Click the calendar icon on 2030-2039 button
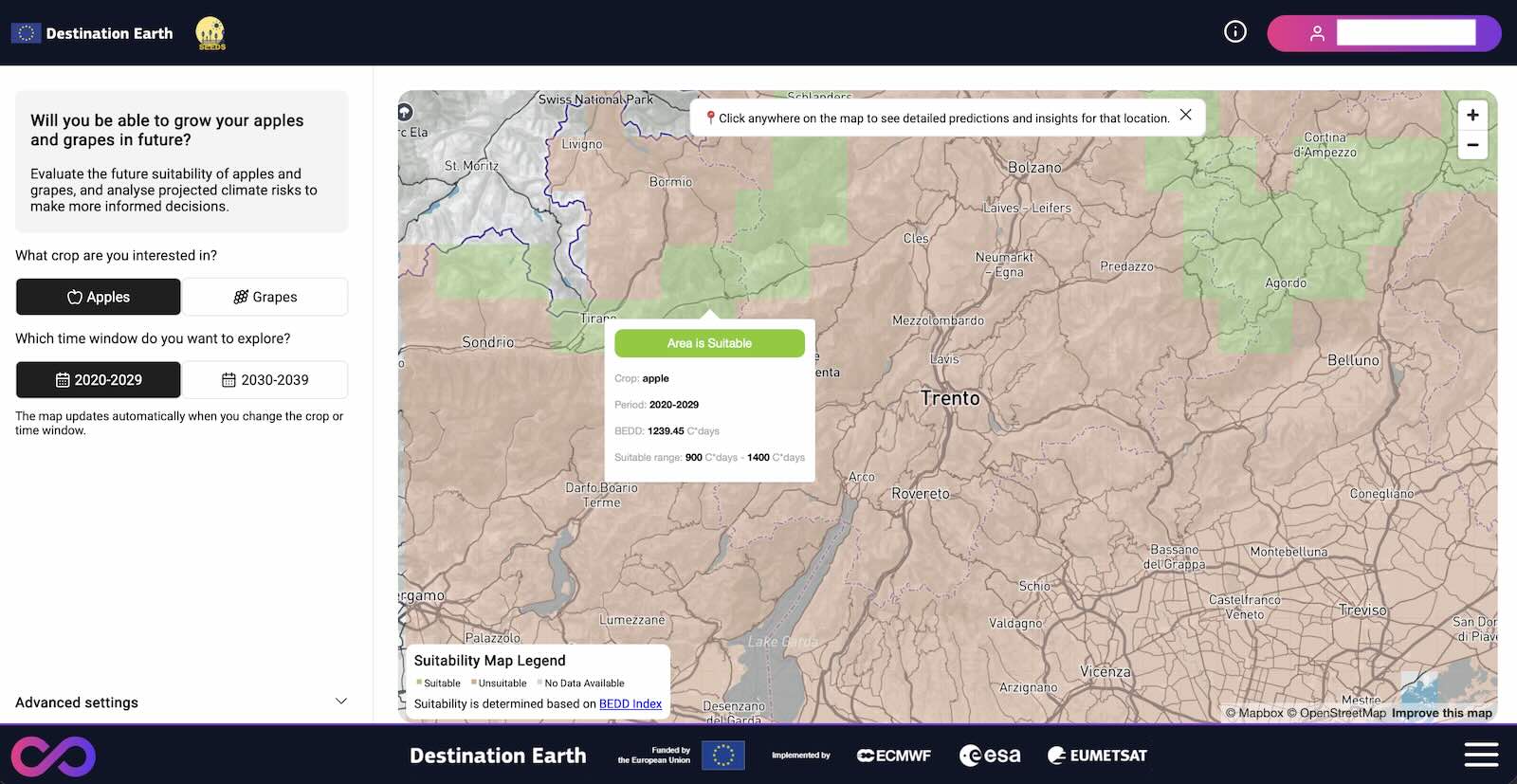 point(228,380)
